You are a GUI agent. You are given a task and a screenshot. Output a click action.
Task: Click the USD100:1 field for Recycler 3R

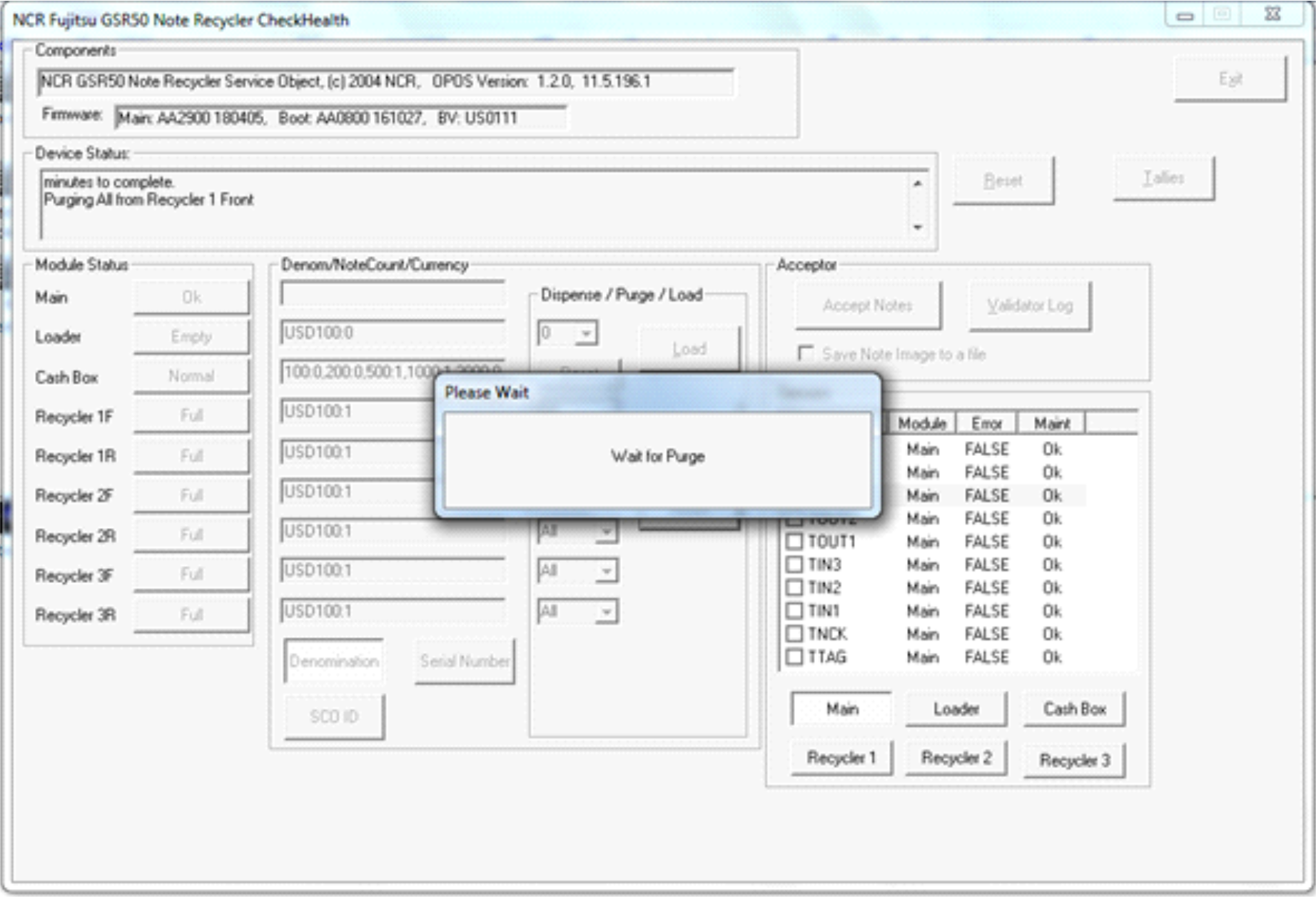[x=393, y=611]
